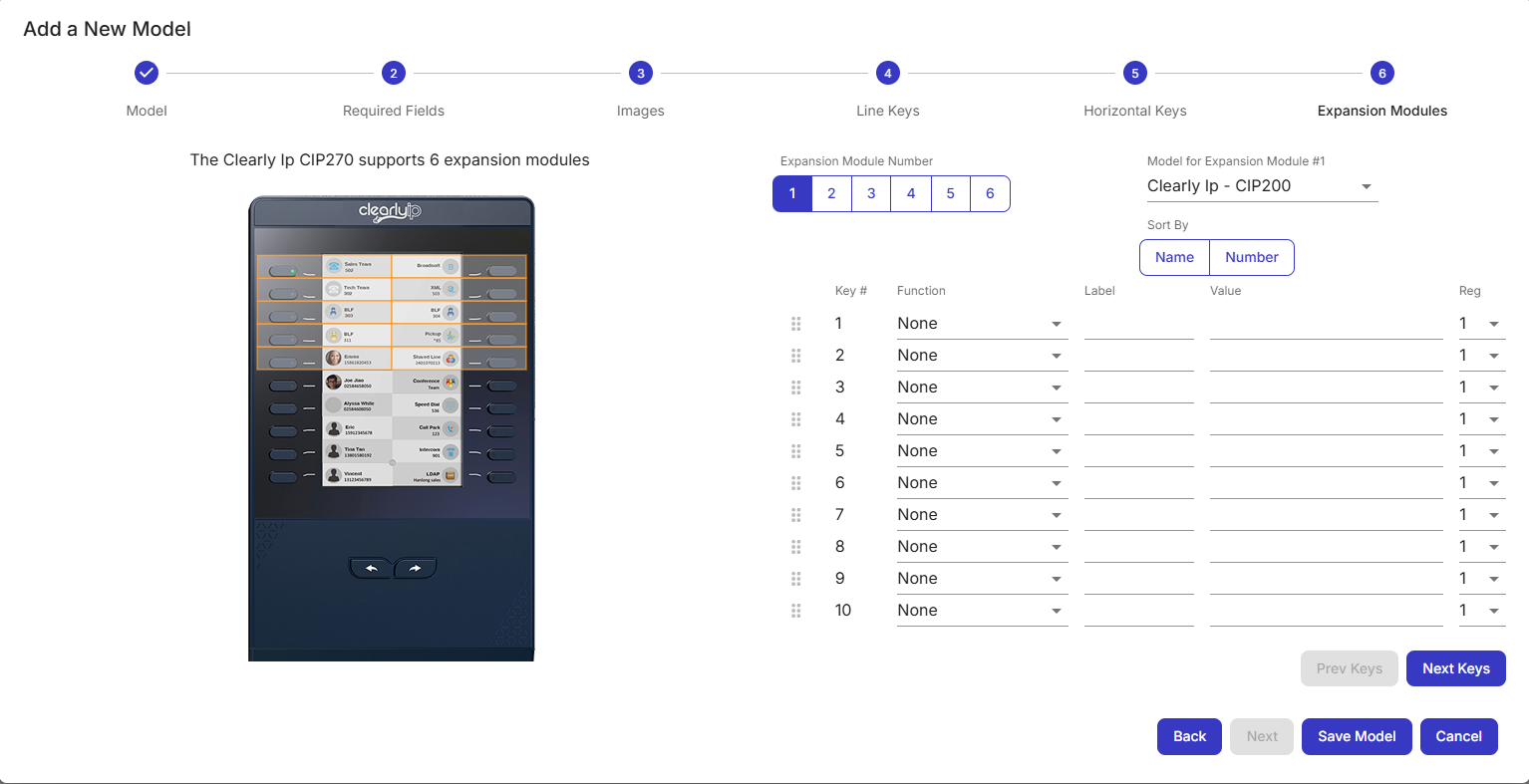This screenshot has height=784, width=1529.
Task: Click step 6 Expansion Modules circle
Action: coord(1382,73)
